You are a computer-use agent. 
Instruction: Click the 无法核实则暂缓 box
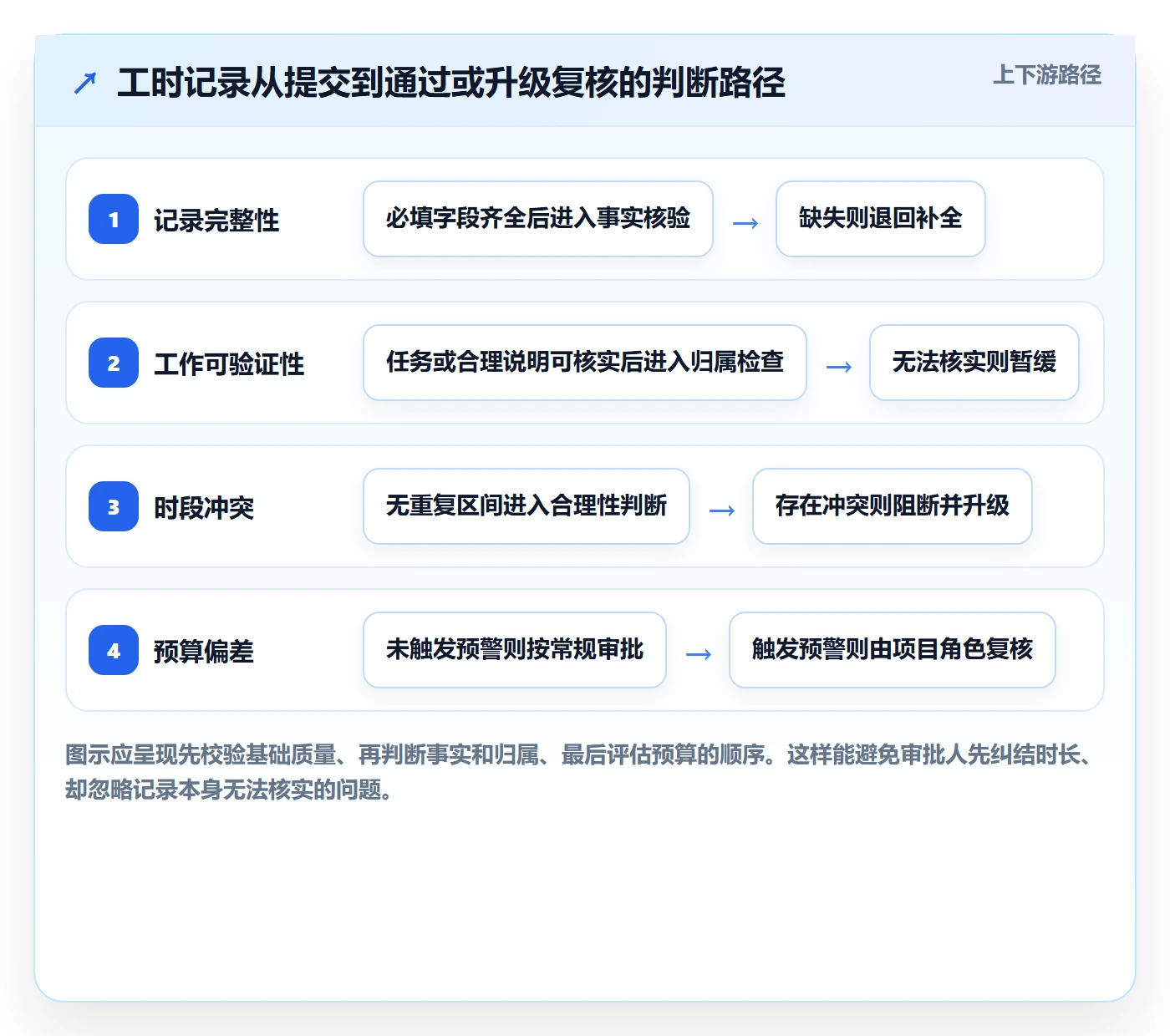pos(974,363)
